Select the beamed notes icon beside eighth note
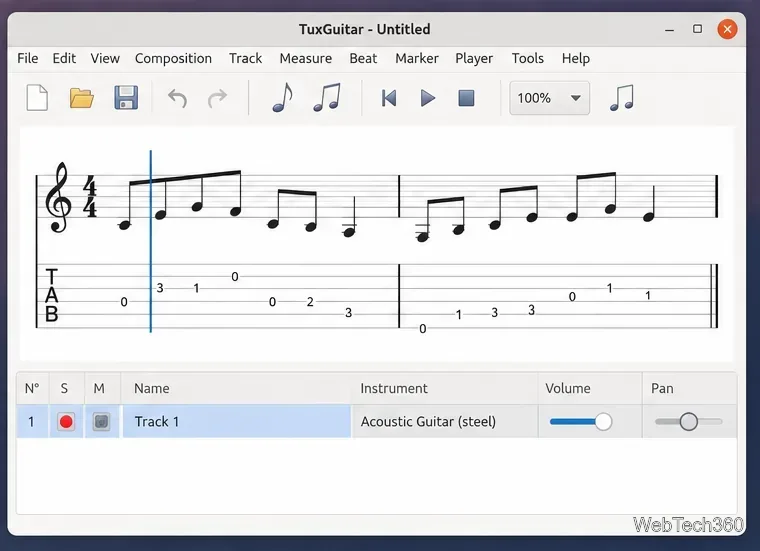Image resolution: width=760 pixels, height=551 pixels. 327,98
